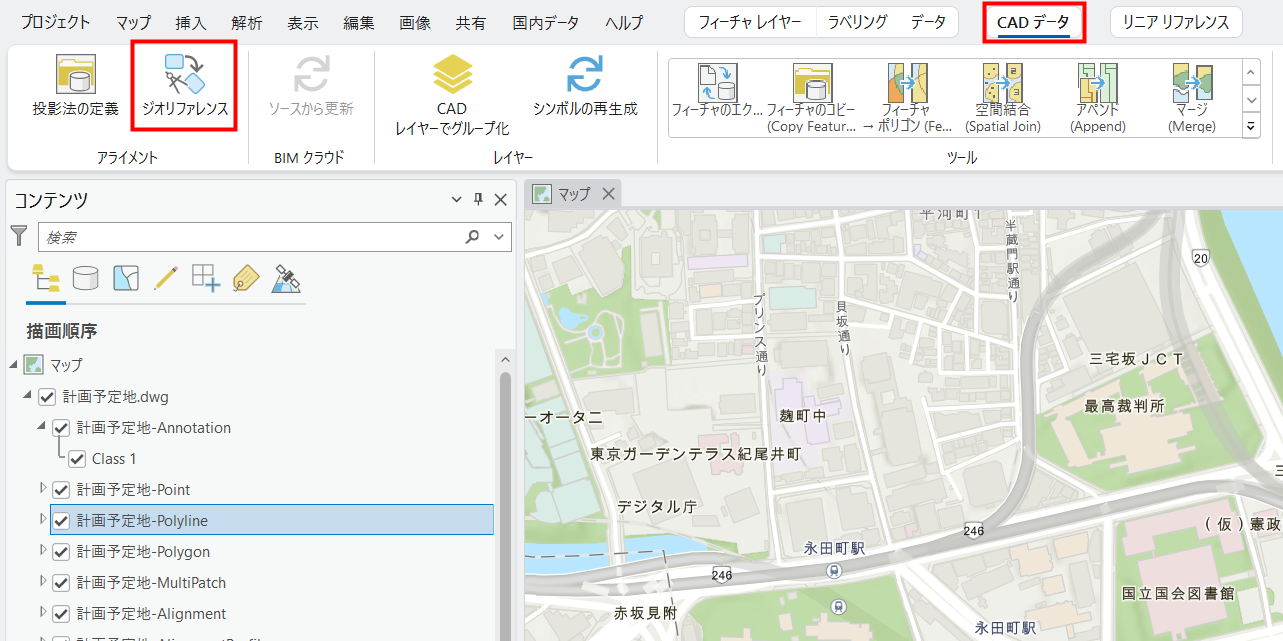
Task: Click the filter funnel icon in コンテンツ
Action: point(19,236)
